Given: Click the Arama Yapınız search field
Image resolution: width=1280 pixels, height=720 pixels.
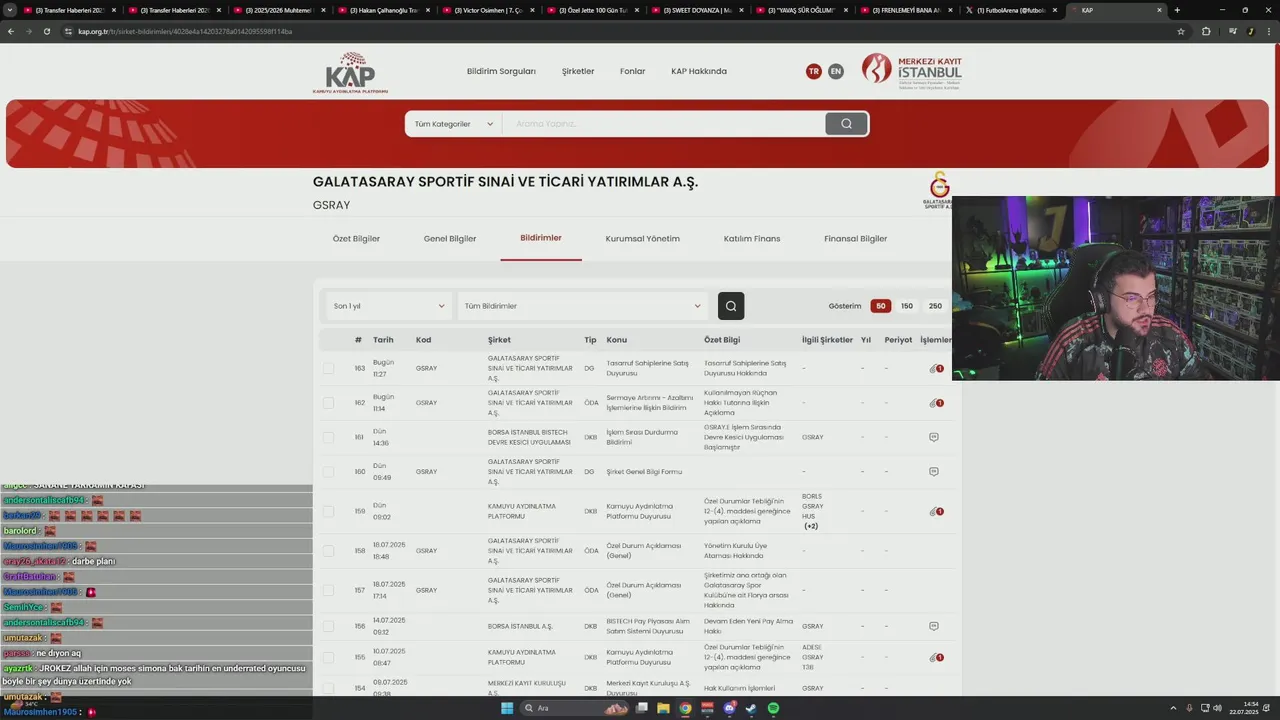Looking at the screenshot, I should coord(663,124).
